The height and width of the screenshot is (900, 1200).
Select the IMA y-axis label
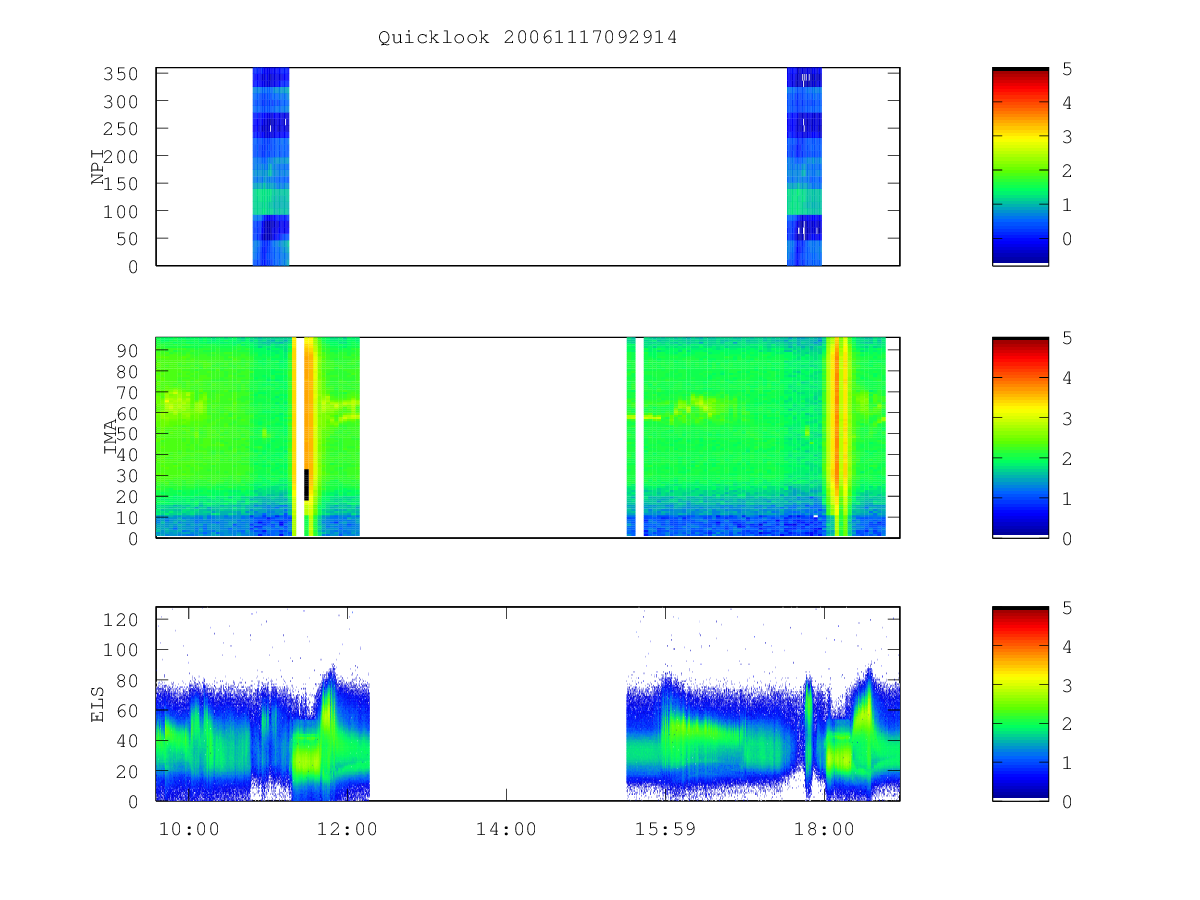111,437
